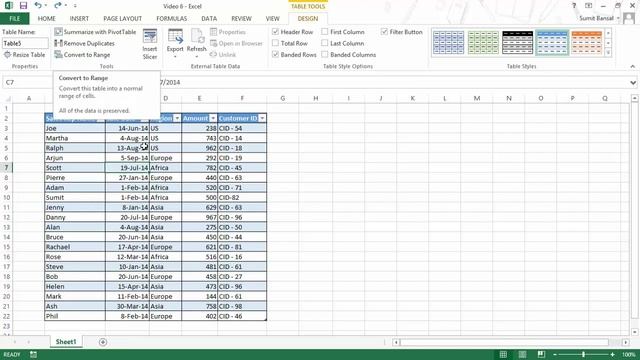The width and height of the screenshot is (640, 360).
Task: Toggle the Banded Rows checkbox
Action: tap(276, 54)
